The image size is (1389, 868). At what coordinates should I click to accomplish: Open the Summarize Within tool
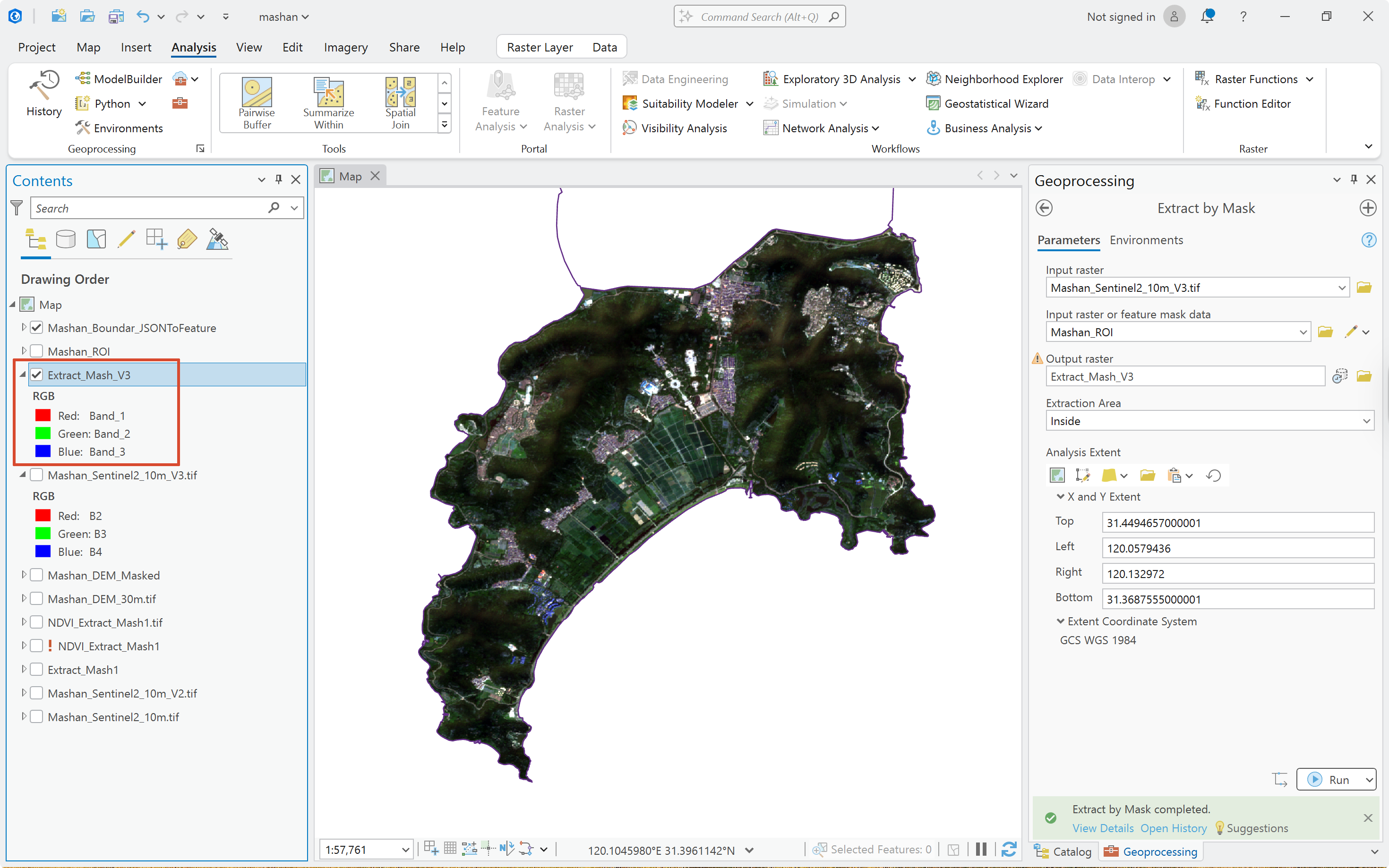pos(328,103)
